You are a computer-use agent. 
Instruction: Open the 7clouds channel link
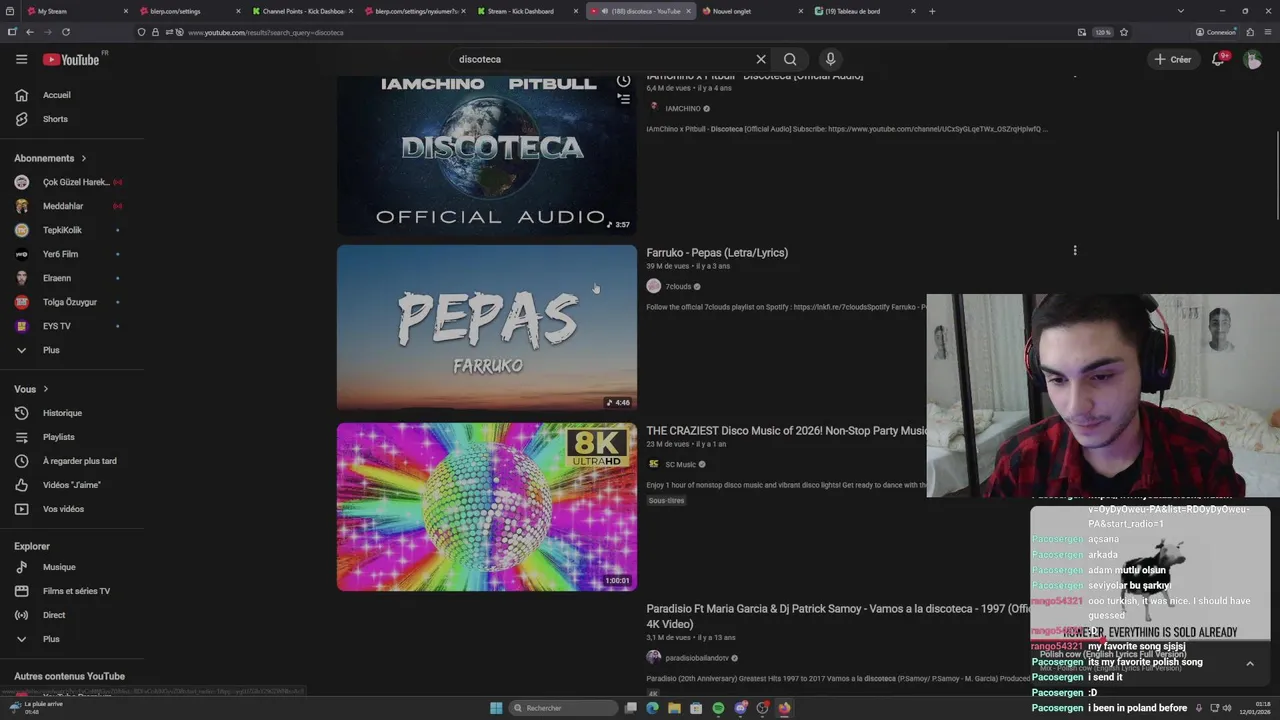tap(678, 286)
